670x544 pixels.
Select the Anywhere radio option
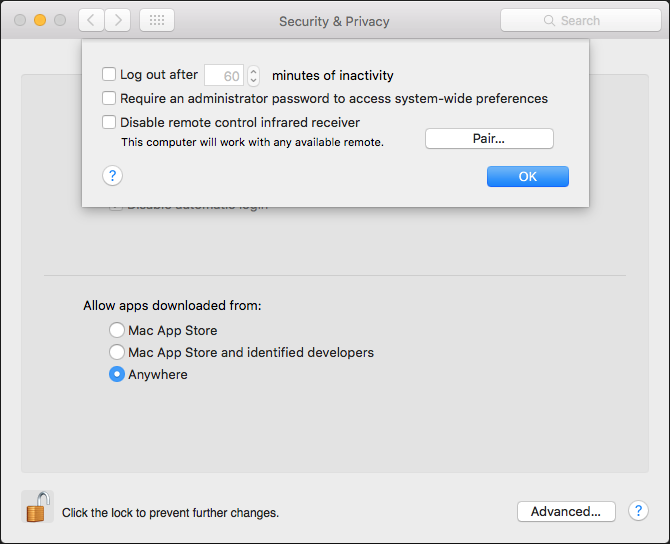[117, 375]
